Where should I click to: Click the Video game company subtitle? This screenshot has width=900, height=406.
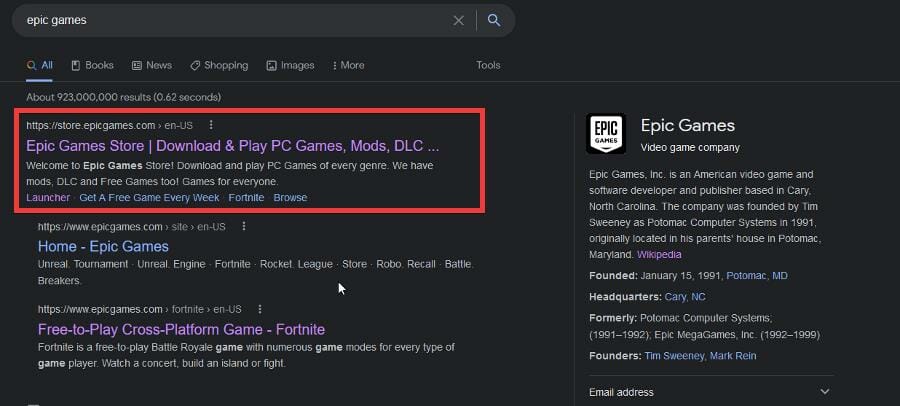pyautogui.click(x=690, y=148)
